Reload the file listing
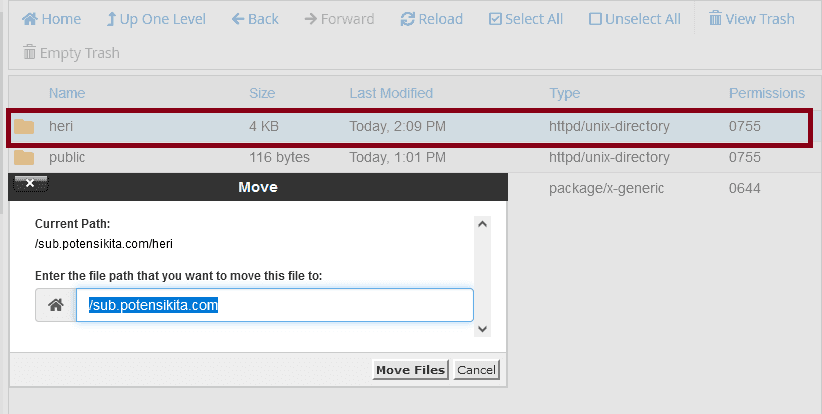The image size is (822, 414). point(431,19)
